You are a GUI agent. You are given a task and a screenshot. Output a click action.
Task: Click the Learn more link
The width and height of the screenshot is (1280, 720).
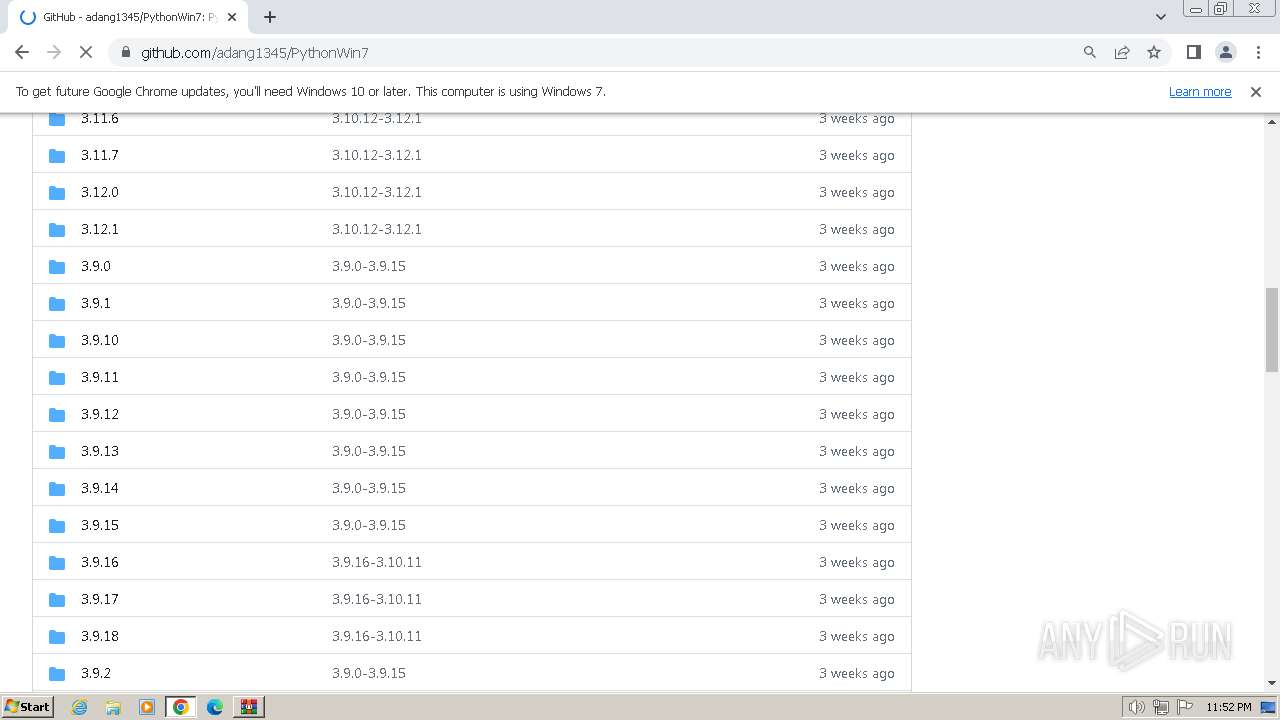click(1200, 92)
